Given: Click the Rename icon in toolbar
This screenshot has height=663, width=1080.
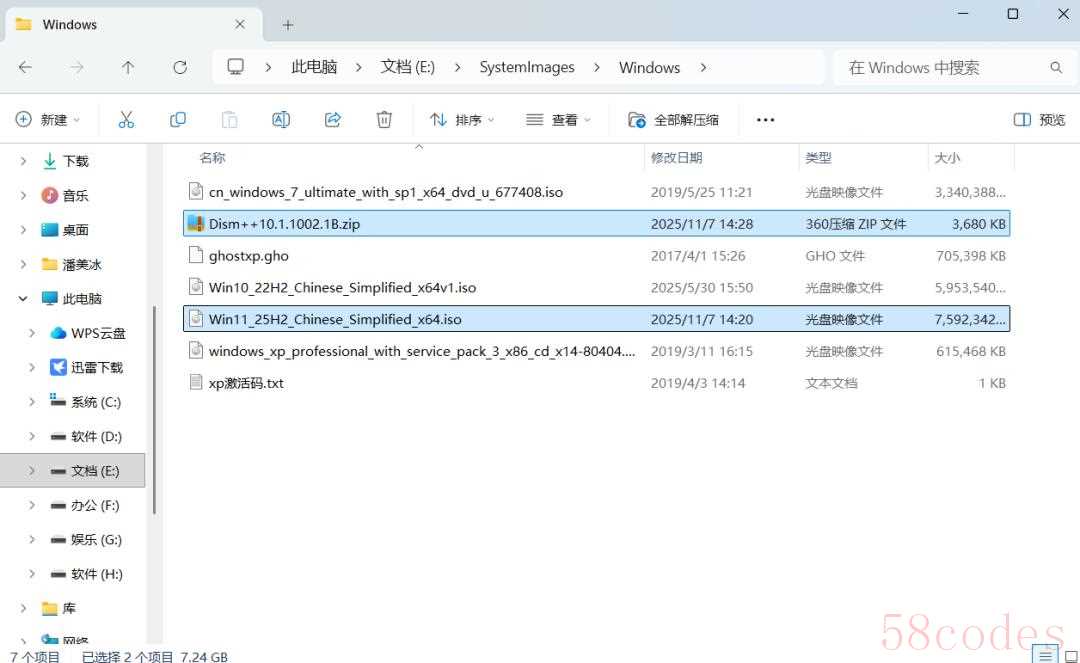Looking at the screenshot, I should tap(281, 120).
